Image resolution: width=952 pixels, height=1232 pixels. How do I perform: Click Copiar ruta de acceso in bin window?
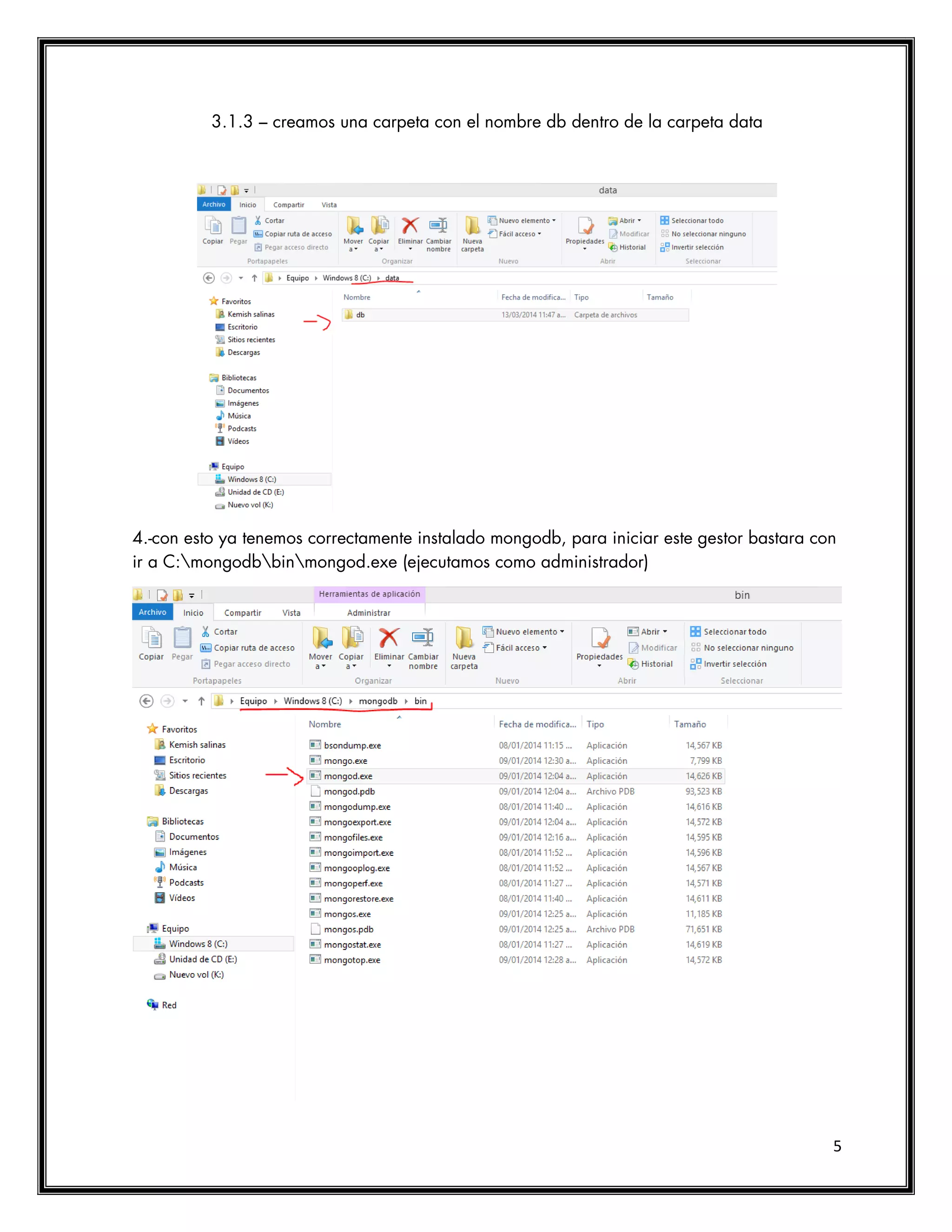(248, 648)
